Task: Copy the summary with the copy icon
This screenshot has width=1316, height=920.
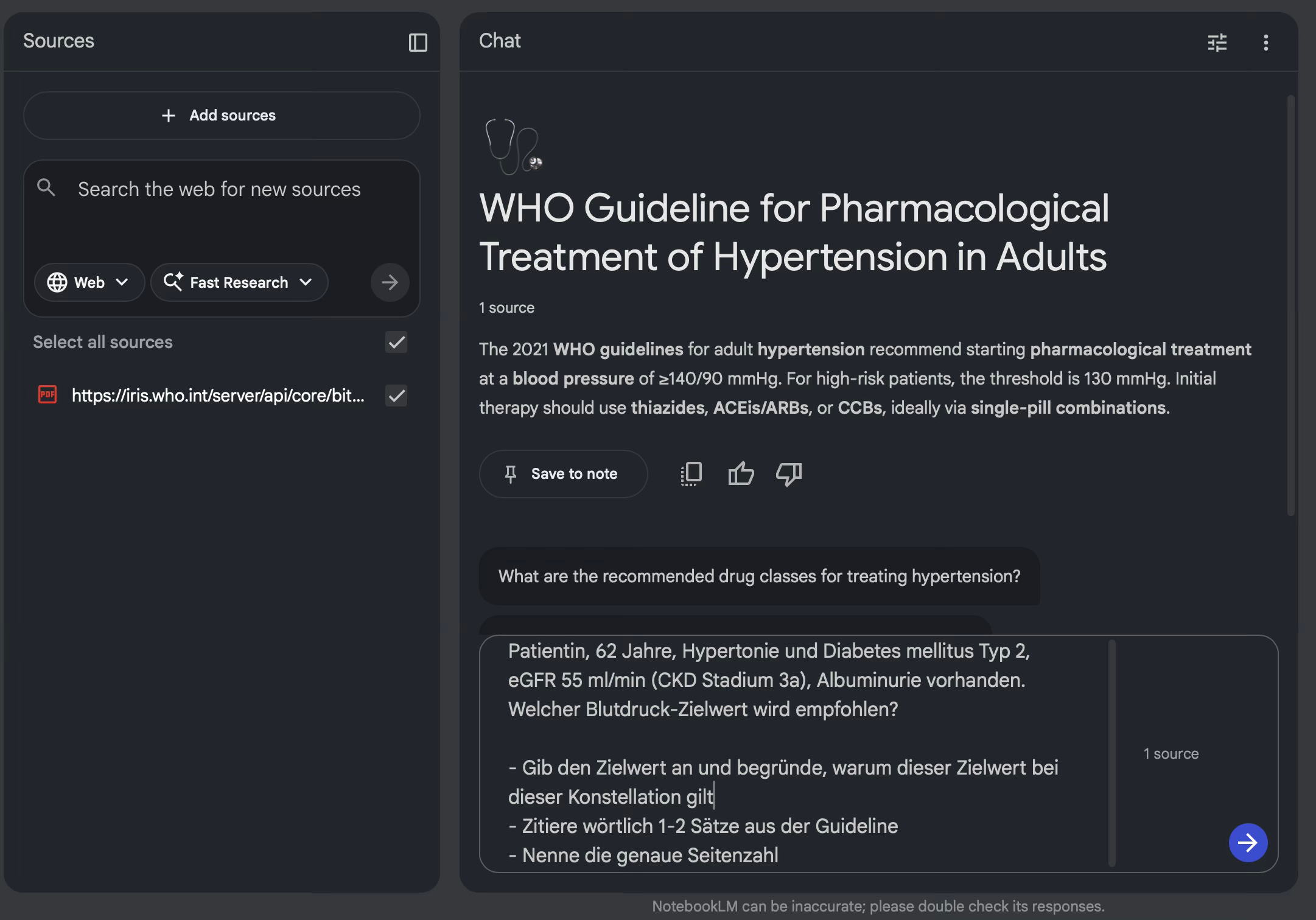Action: click(691, 474)
